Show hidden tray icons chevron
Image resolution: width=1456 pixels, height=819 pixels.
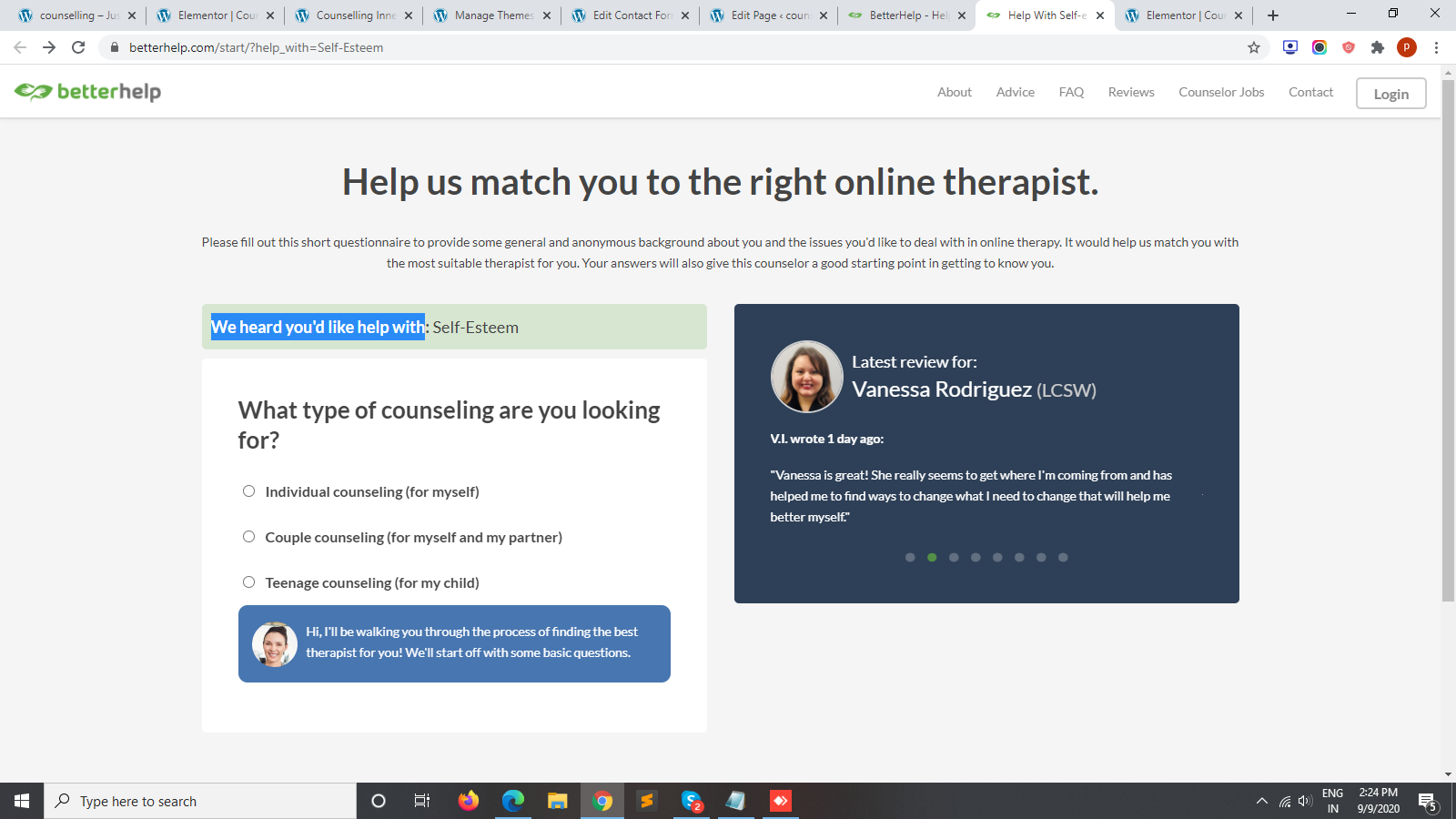(x=1261, y=802)
